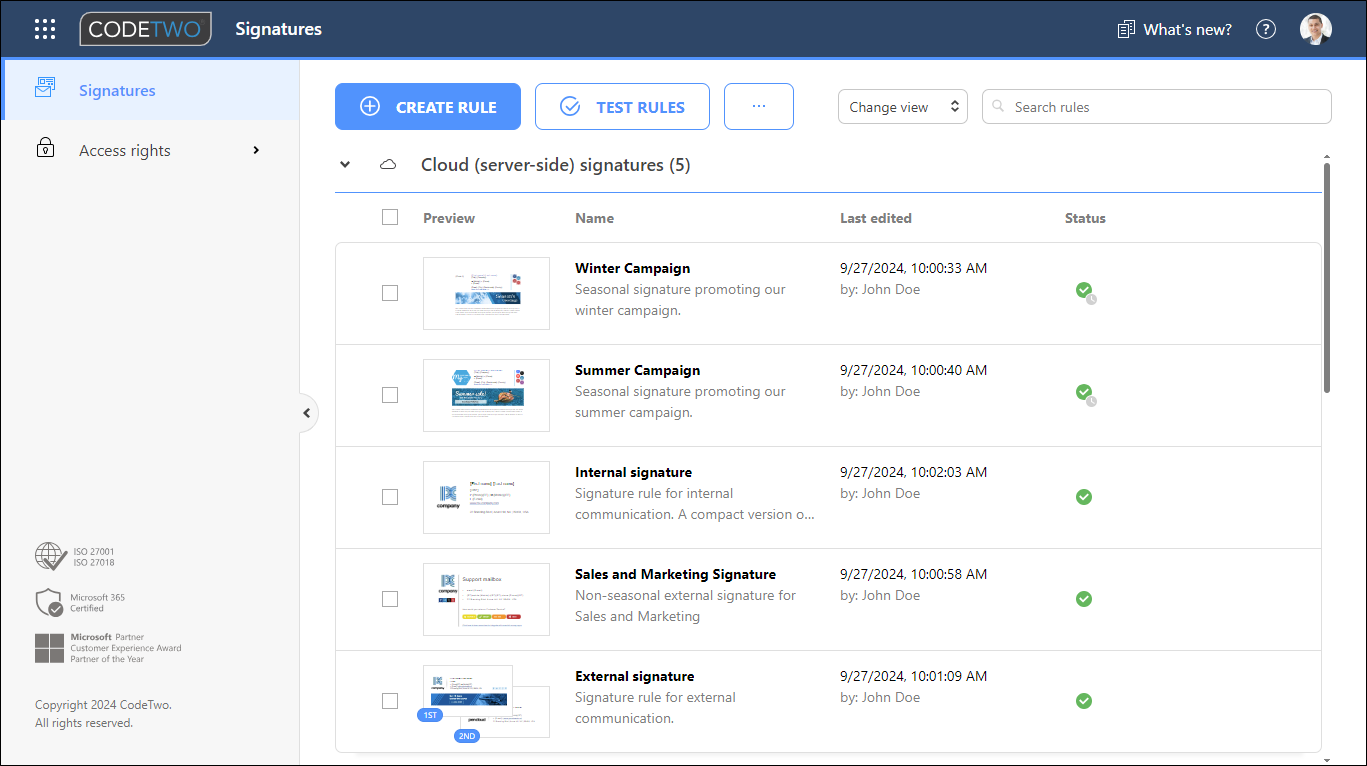Collapse the Cloud server-side signatures section
The height and width of the screenshot is (766, 1367).
(344, 164)
